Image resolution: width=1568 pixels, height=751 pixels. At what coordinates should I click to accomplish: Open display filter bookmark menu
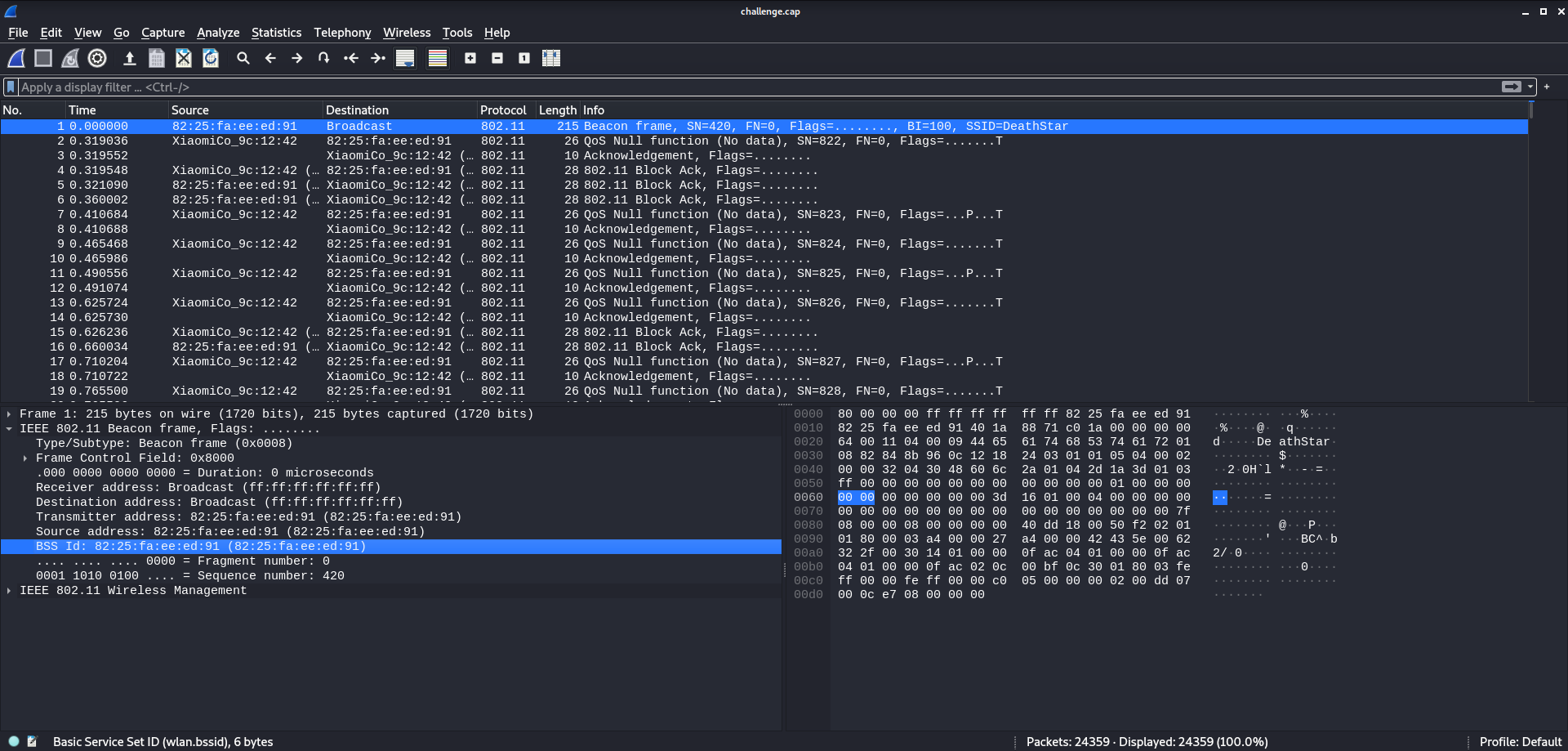click(11, 87)
